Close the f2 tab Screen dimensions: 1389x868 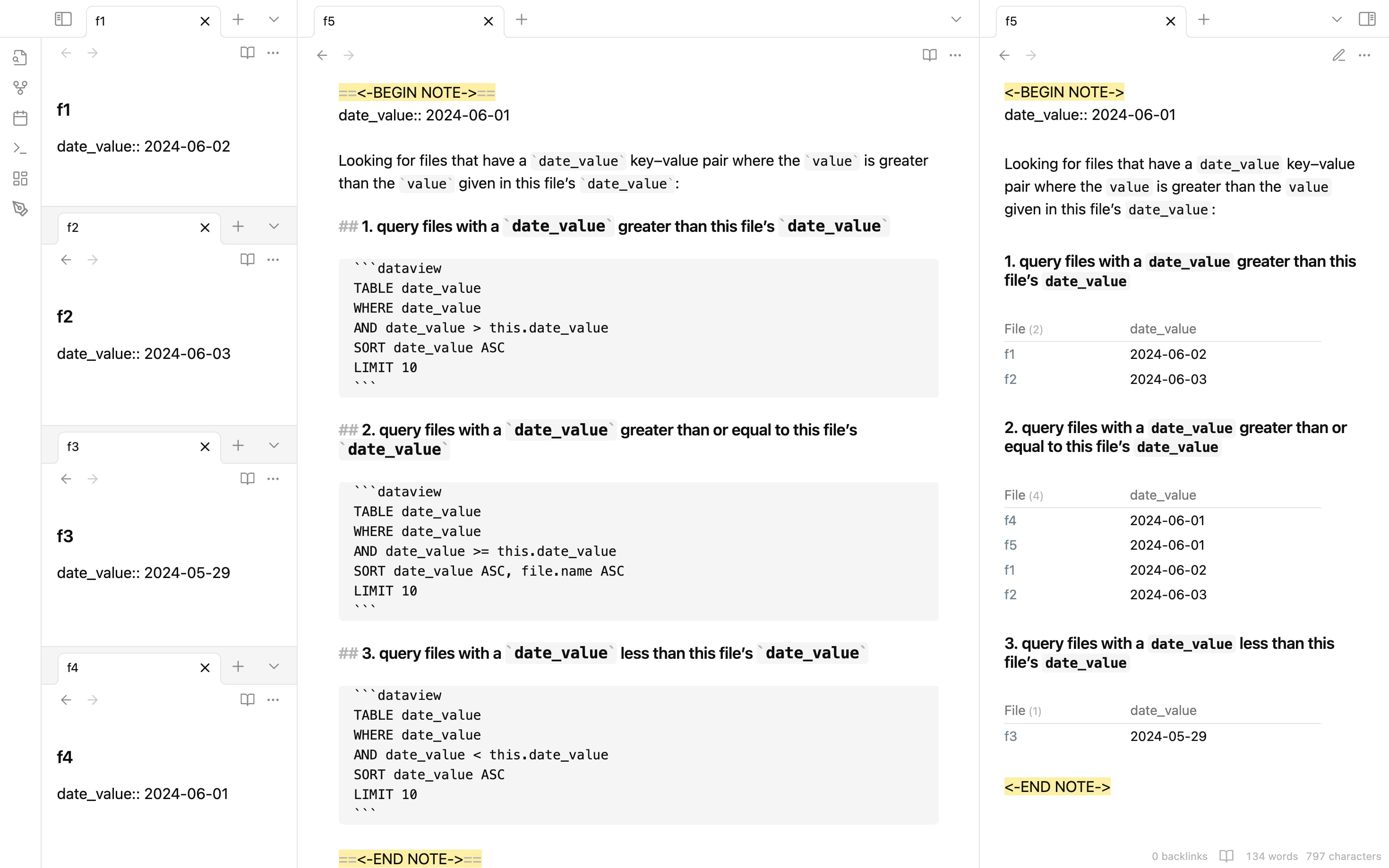205,228
